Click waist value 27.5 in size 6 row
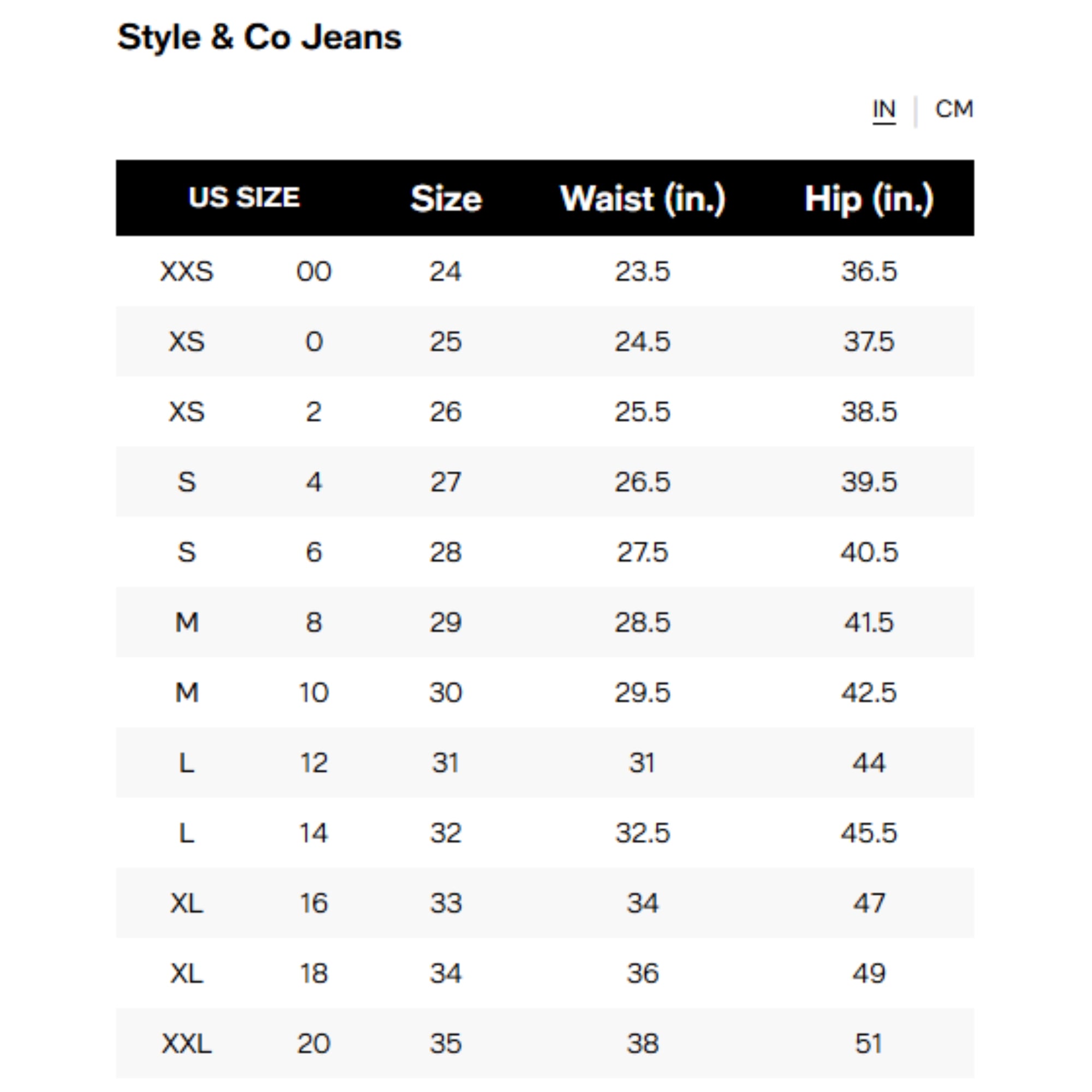 tap(642, 552)
